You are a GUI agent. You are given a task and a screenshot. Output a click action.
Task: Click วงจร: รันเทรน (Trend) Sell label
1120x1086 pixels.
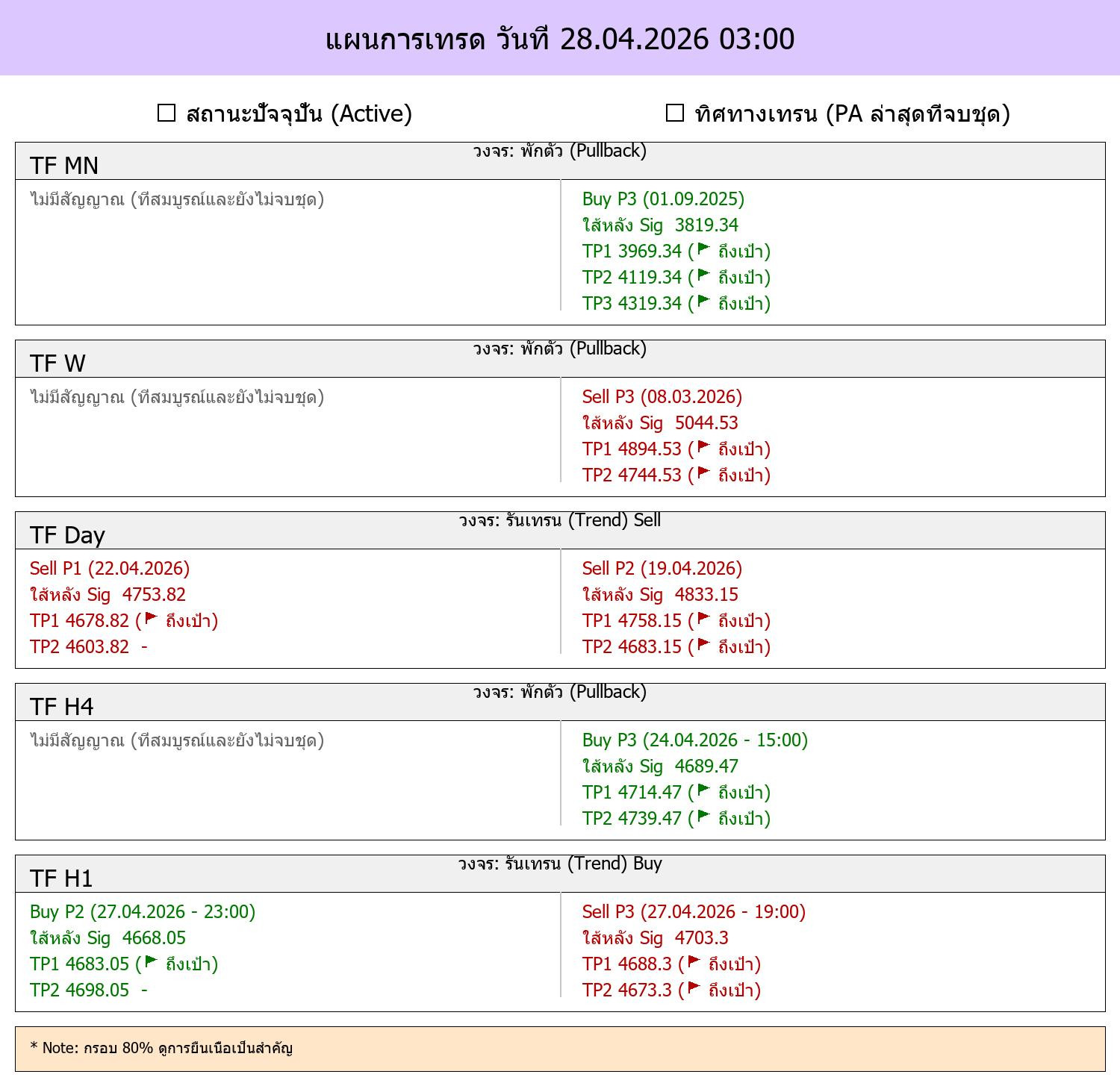click(x=560, y=520)
